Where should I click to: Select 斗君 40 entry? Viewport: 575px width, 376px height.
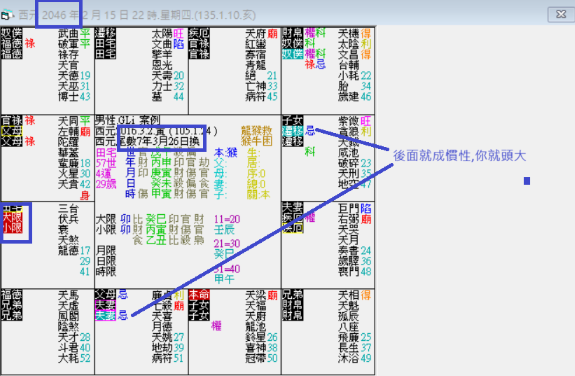click(74, 348)
